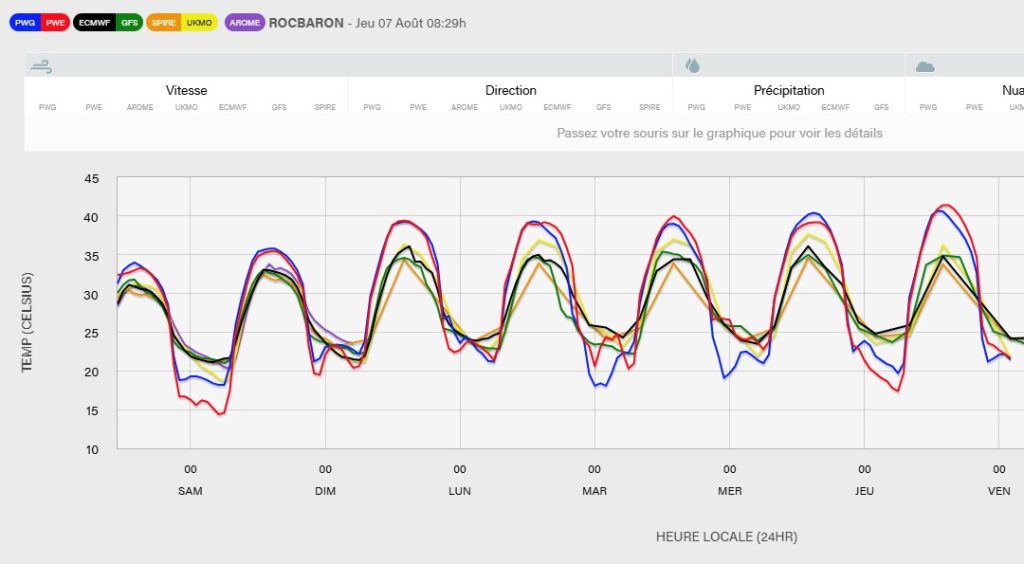
Task: Select the Précipitation column header
Action: click(789, 90)
